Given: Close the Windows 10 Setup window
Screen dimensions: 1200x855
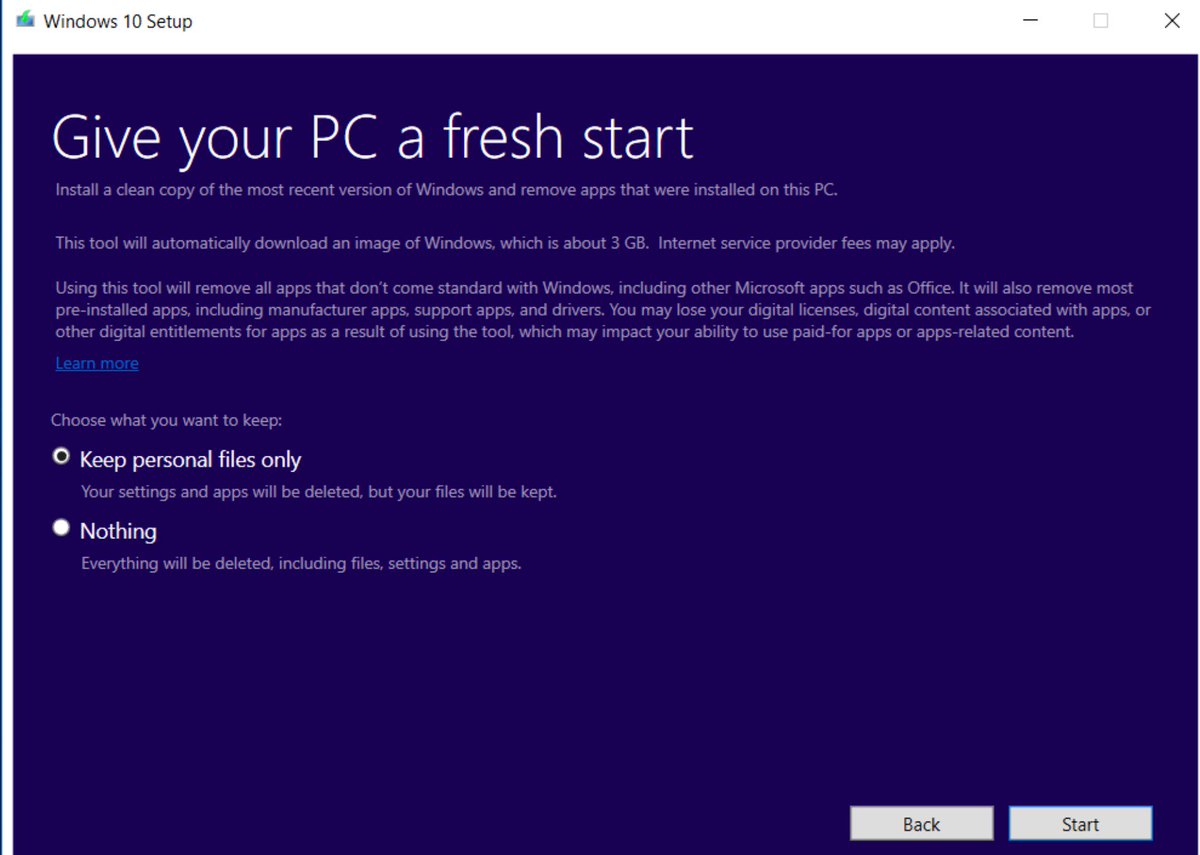Looking at the screenshot, I should click(1172, 21).
